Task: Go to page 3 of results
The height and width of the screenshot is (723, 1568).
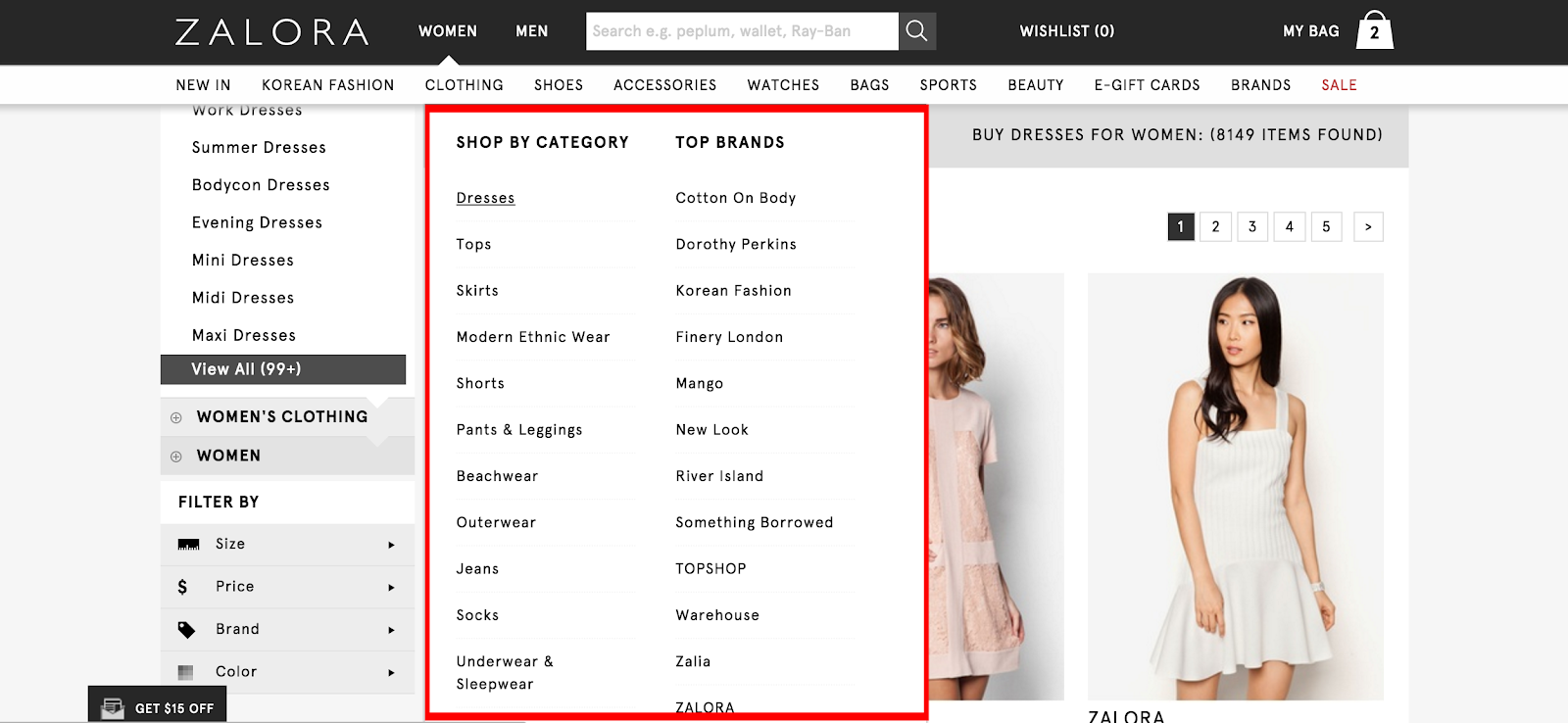Action: (x=1252, y=227)
